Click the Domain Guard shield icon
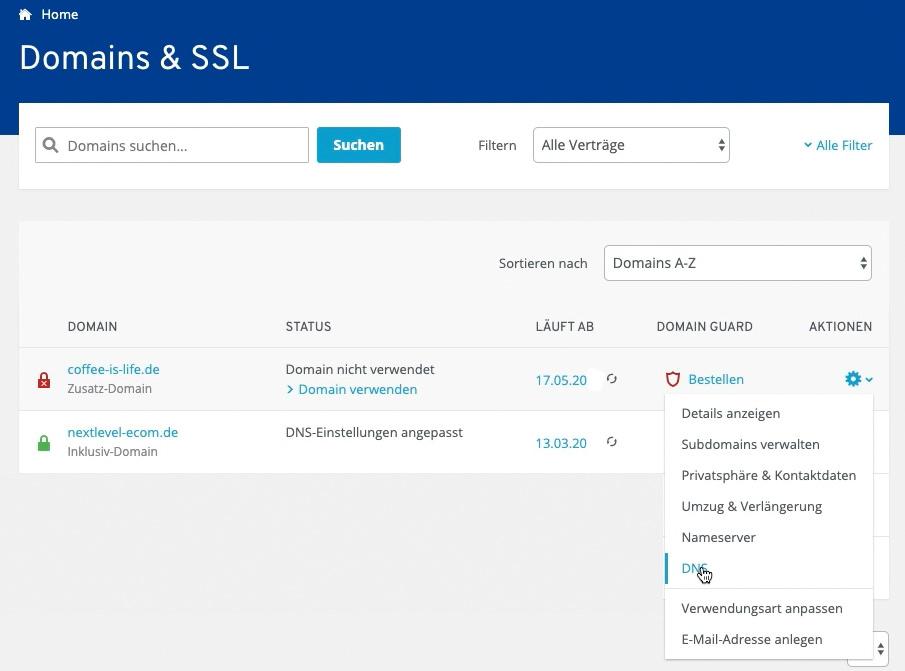905x671 pixels. [672, 379]
